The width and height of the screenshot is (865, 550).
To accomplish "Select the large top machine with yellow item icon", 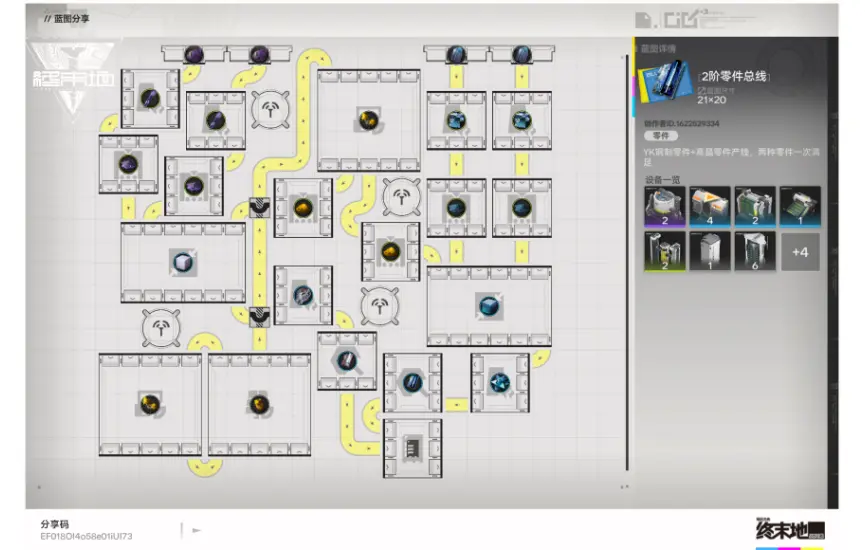I will (x=369, y=120).
